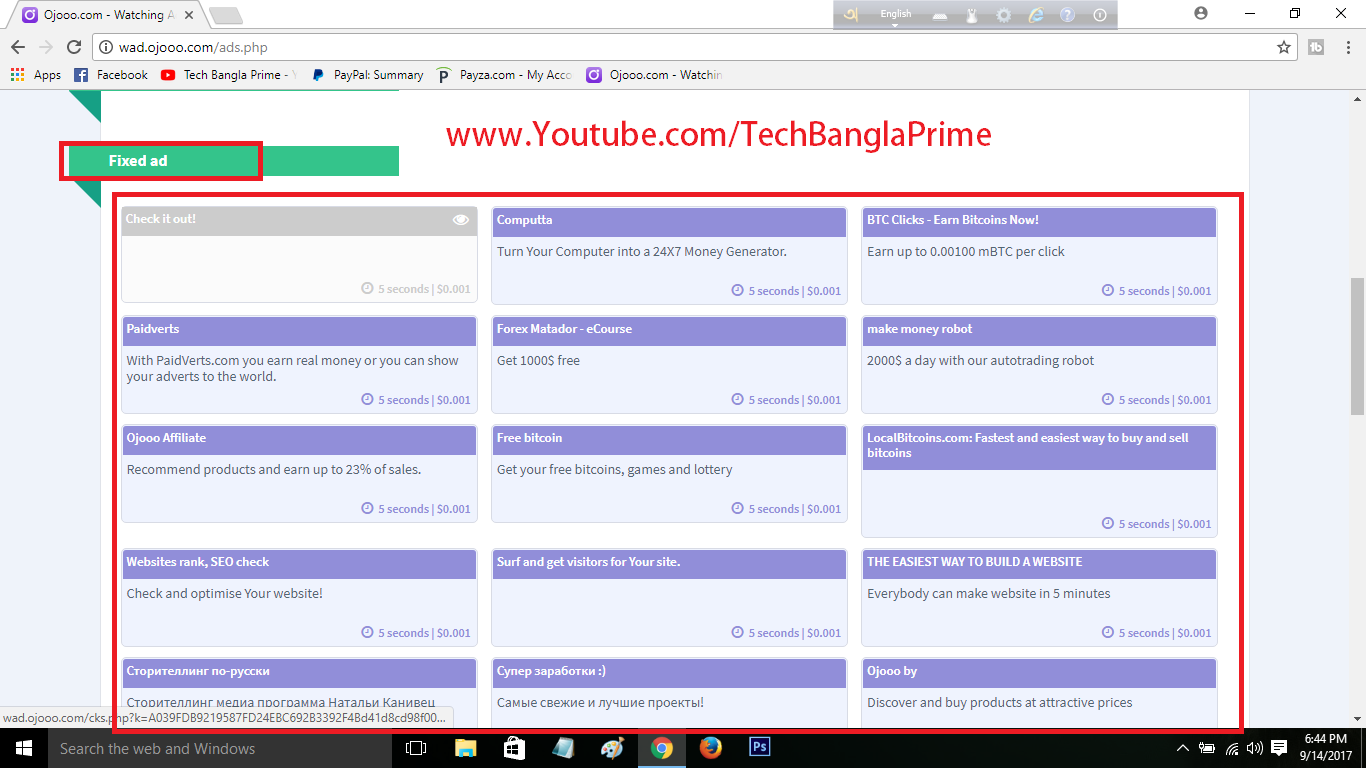Open the Free bitcoin ad
The height and width of the screenshot is (768, 1366).
[x=669, y=474]
